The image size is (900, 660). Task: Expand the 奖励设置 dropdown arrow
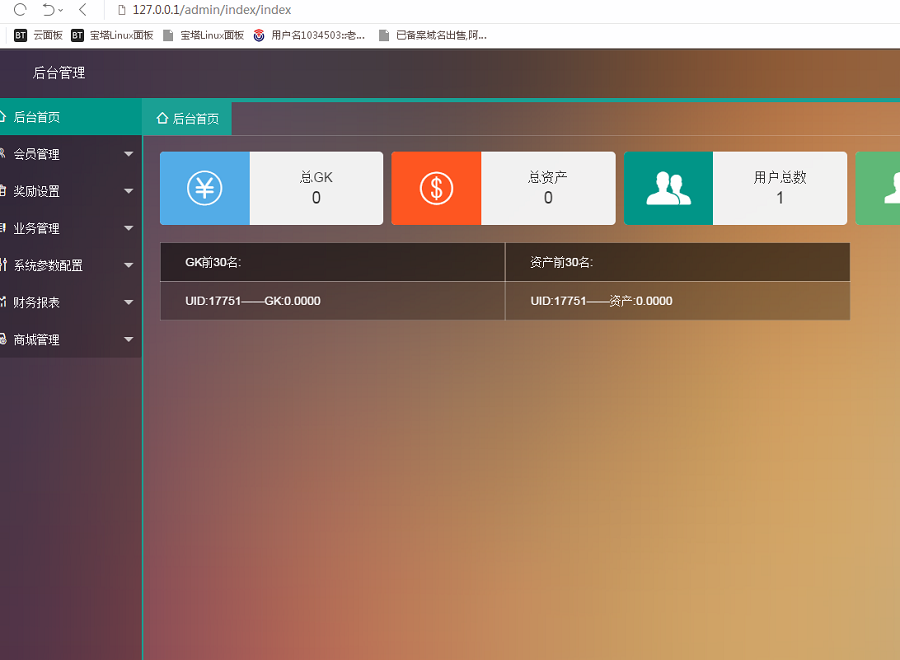pos(128,191)
